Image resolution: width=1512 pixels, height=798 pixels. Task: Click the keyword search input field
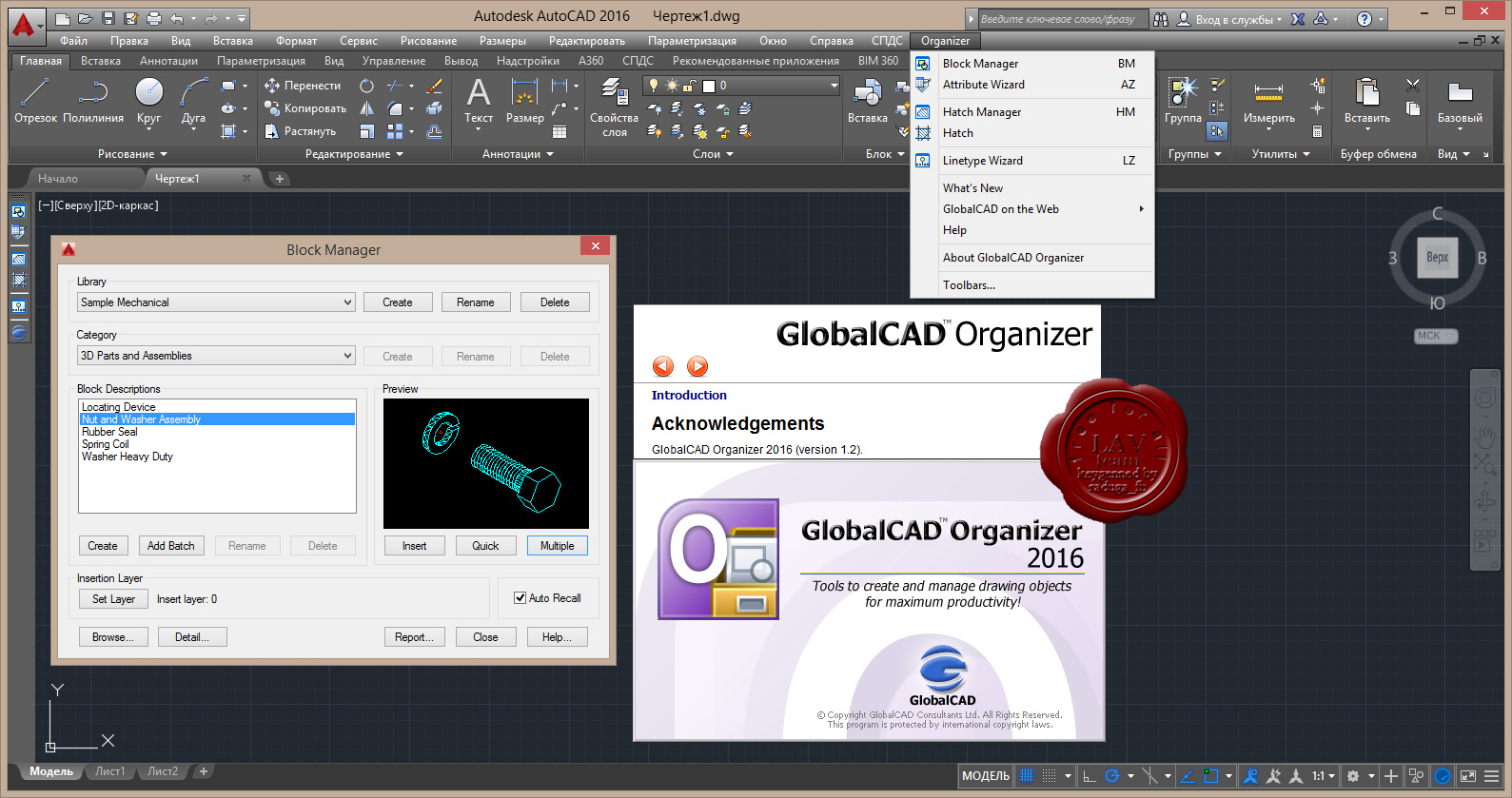1063,19
